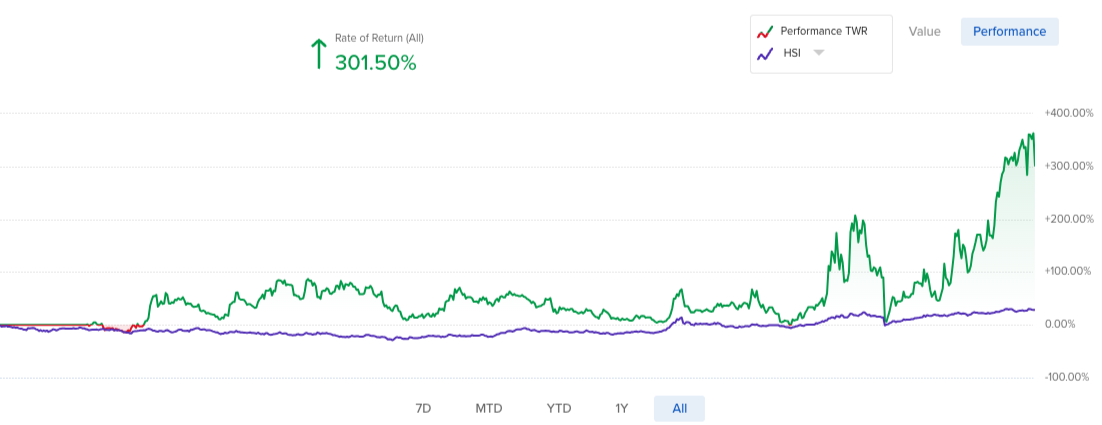Select the Performance tab
1102x425 pixels.
point(1009,31)
